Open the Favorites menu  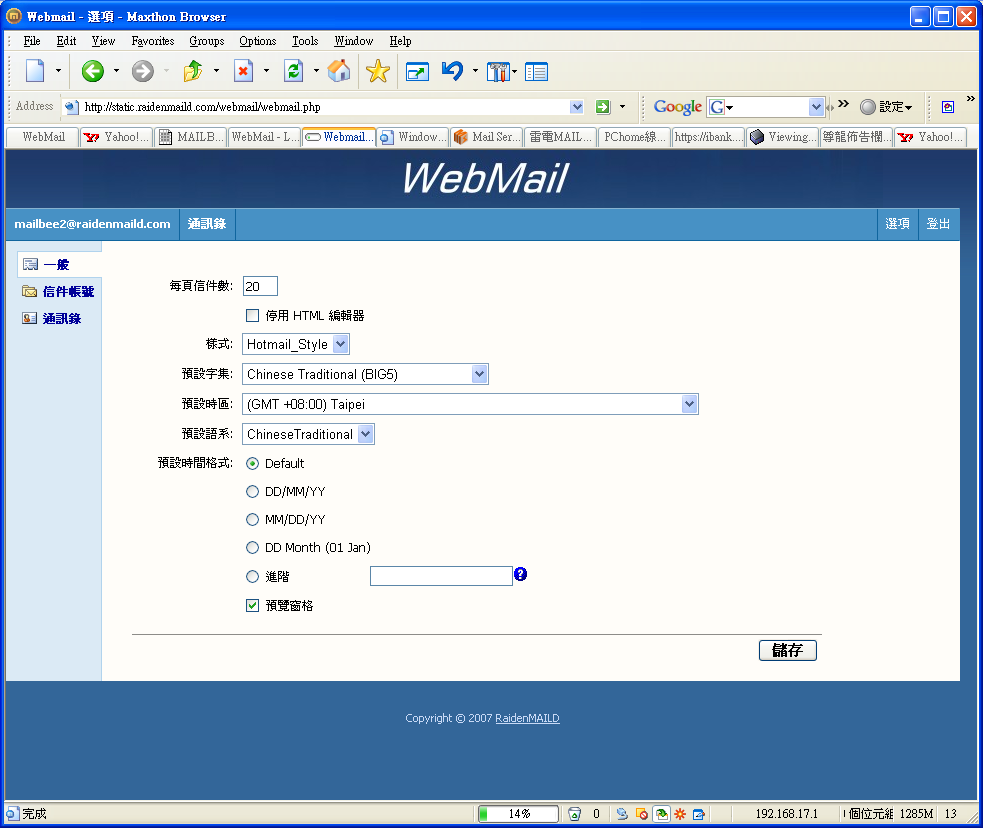153,41
